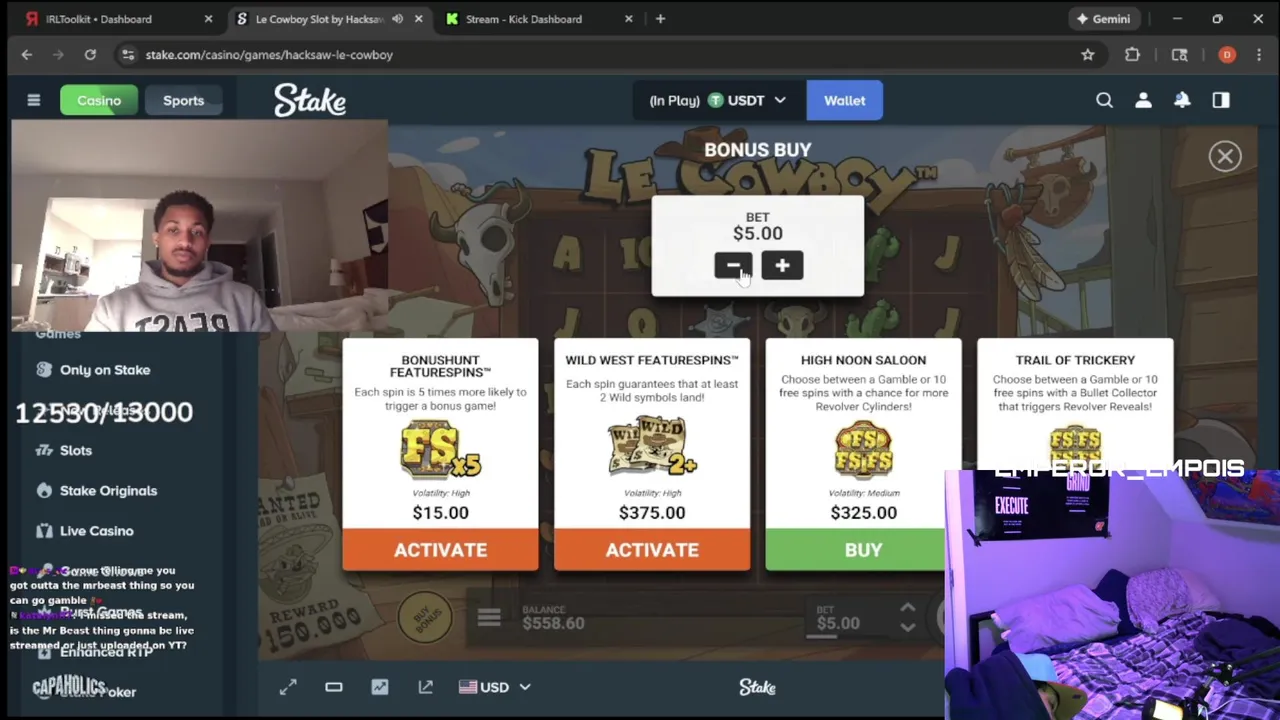Open the user profile icon
The image size is (1280, 720).
(1143, 100)
